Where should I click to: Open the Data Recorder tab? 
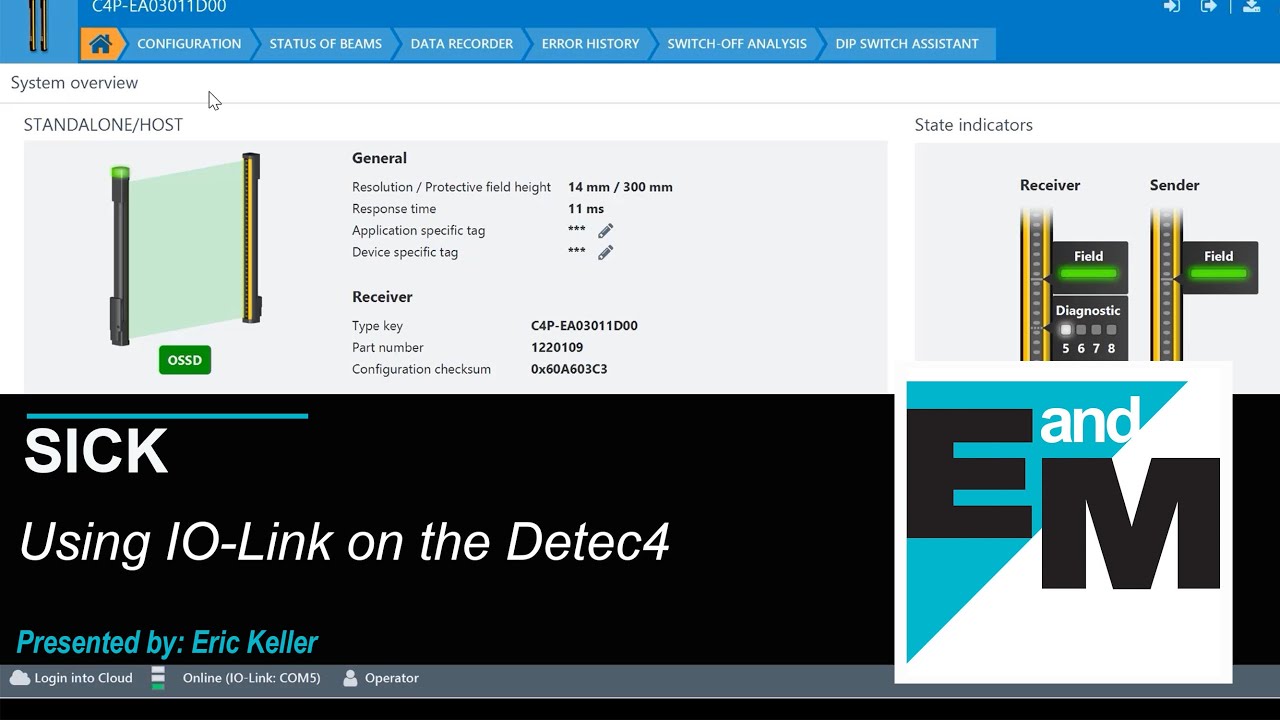[x=461, y=44]
